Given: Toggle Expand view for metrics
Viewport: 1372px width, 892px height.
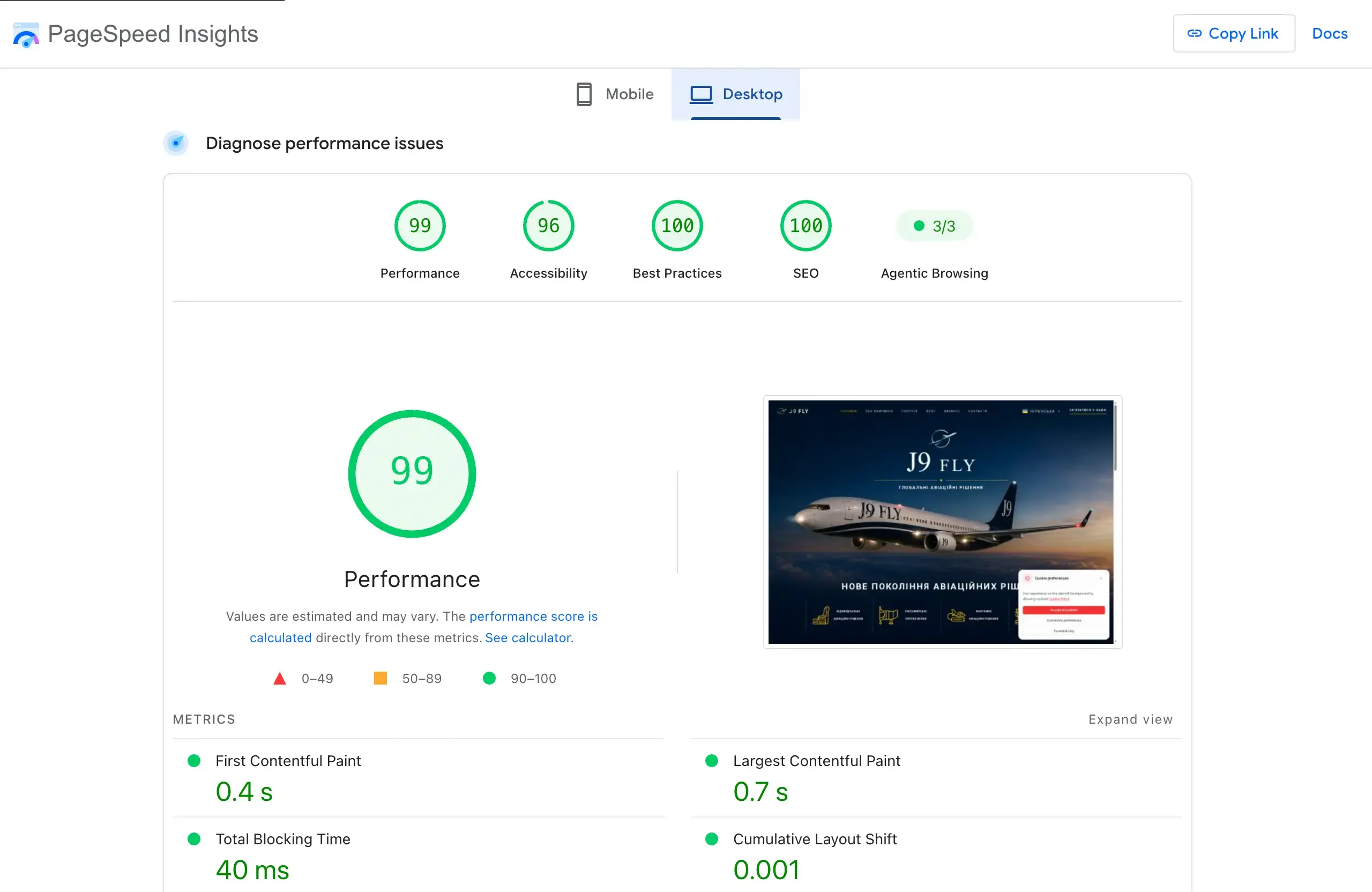Looking at the screenshot, I should point(1130,719).
